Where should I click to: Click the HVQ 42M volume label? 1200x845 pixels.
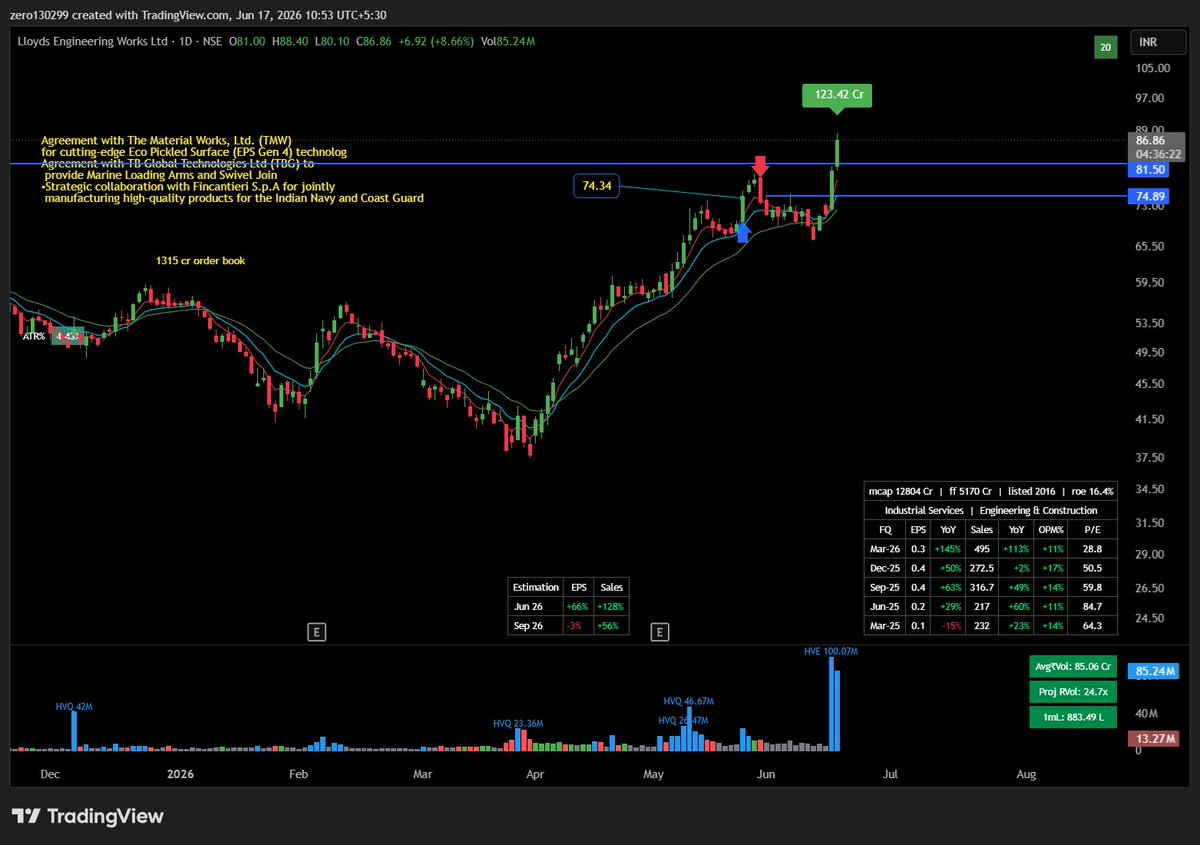(x=75, y=705)
